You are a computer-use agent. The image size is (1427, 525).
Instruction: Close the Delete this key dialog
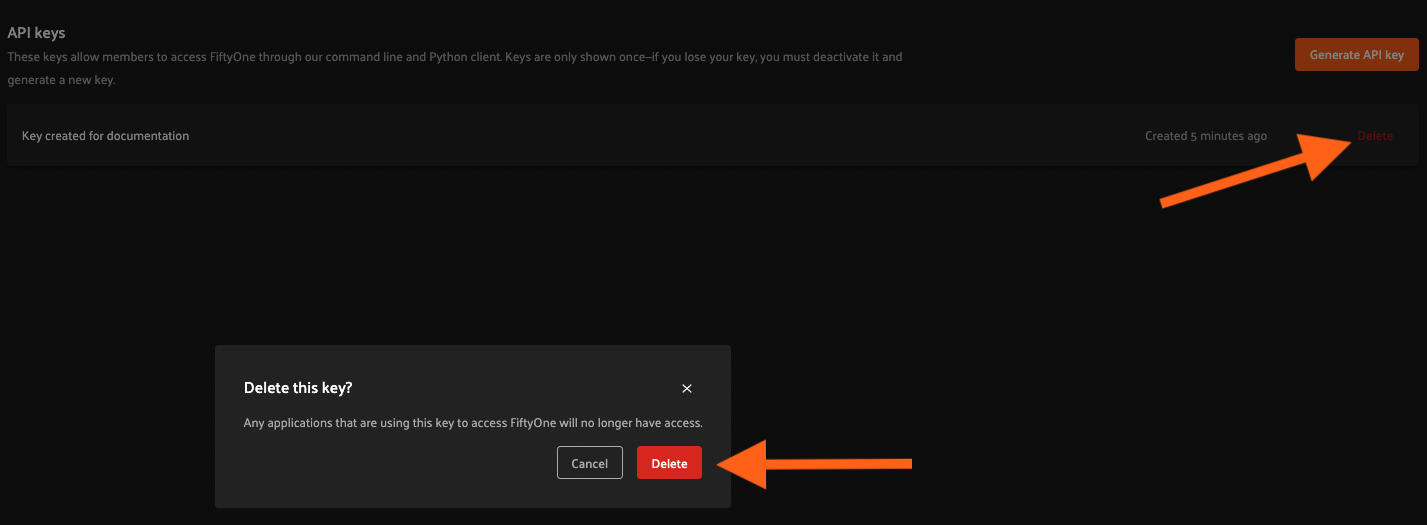(x=686, y=388)
